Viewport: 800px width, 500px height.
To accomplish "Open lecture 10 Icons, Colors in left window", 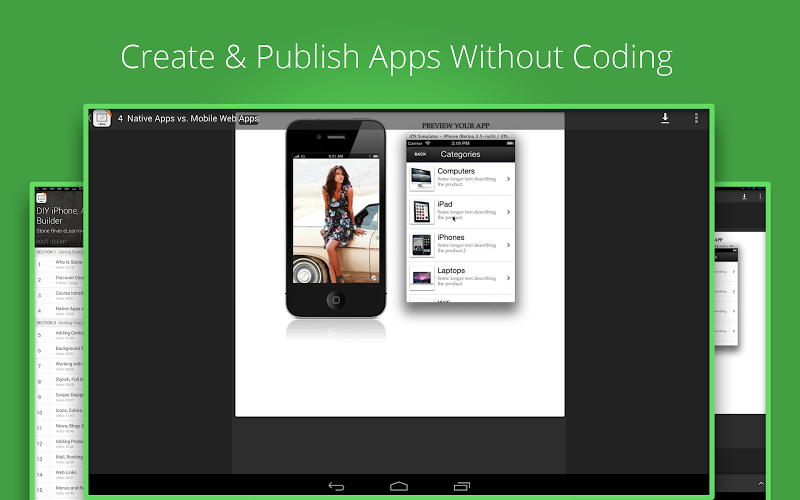I will (59, 412).
